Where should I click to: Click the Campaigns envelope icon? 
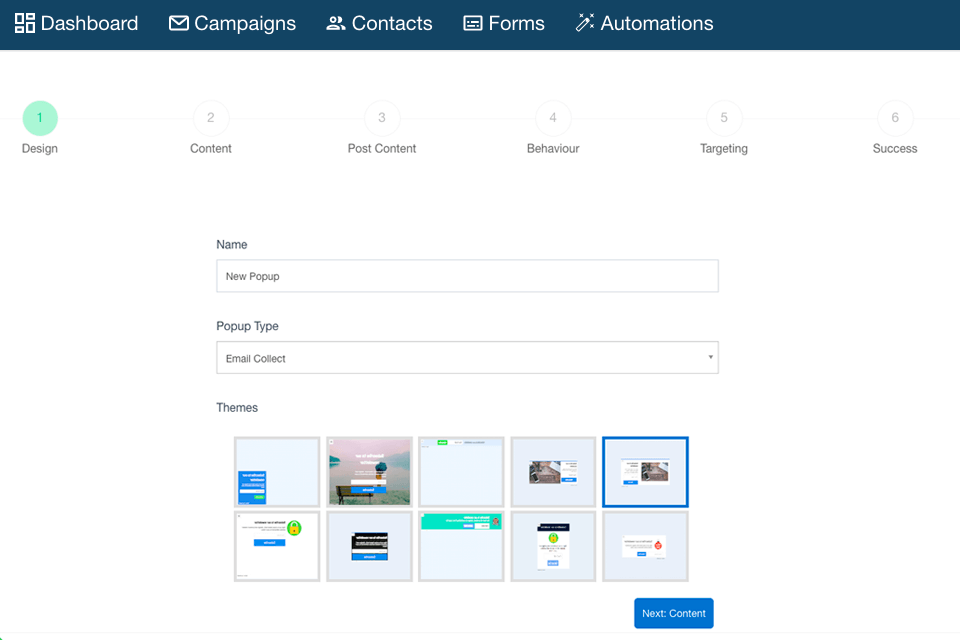pyautogui.click(x=178, y=22)
